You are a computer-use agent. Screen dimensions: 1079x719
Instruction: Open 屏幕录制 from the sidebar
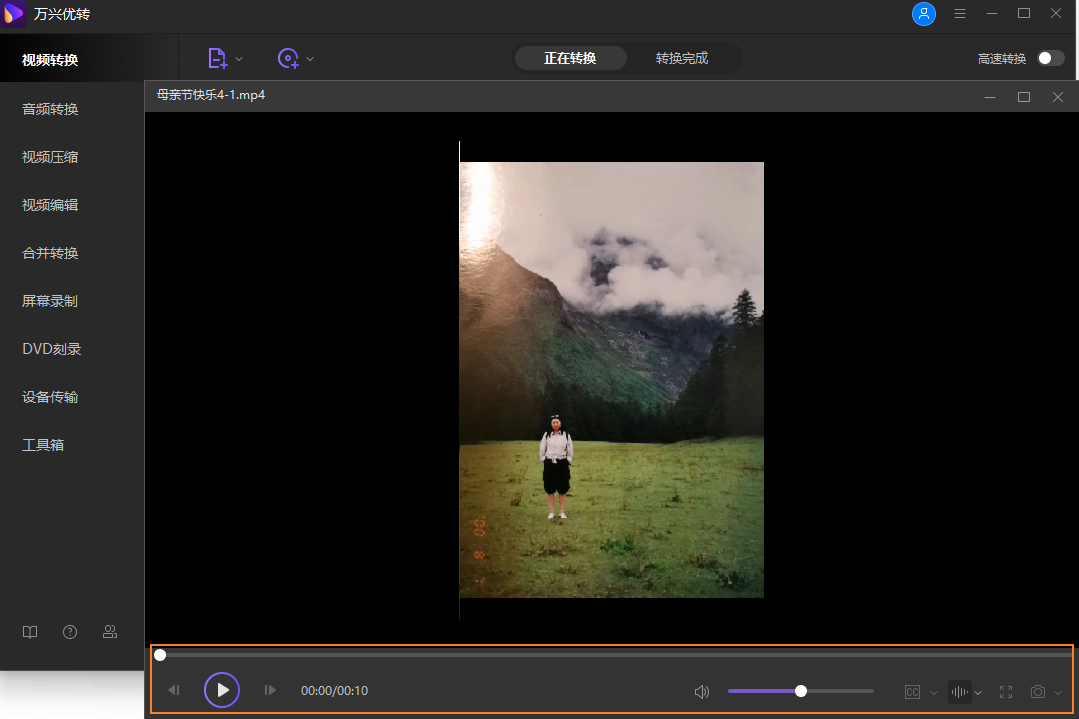pyautogui.click(x=50, y=301)
